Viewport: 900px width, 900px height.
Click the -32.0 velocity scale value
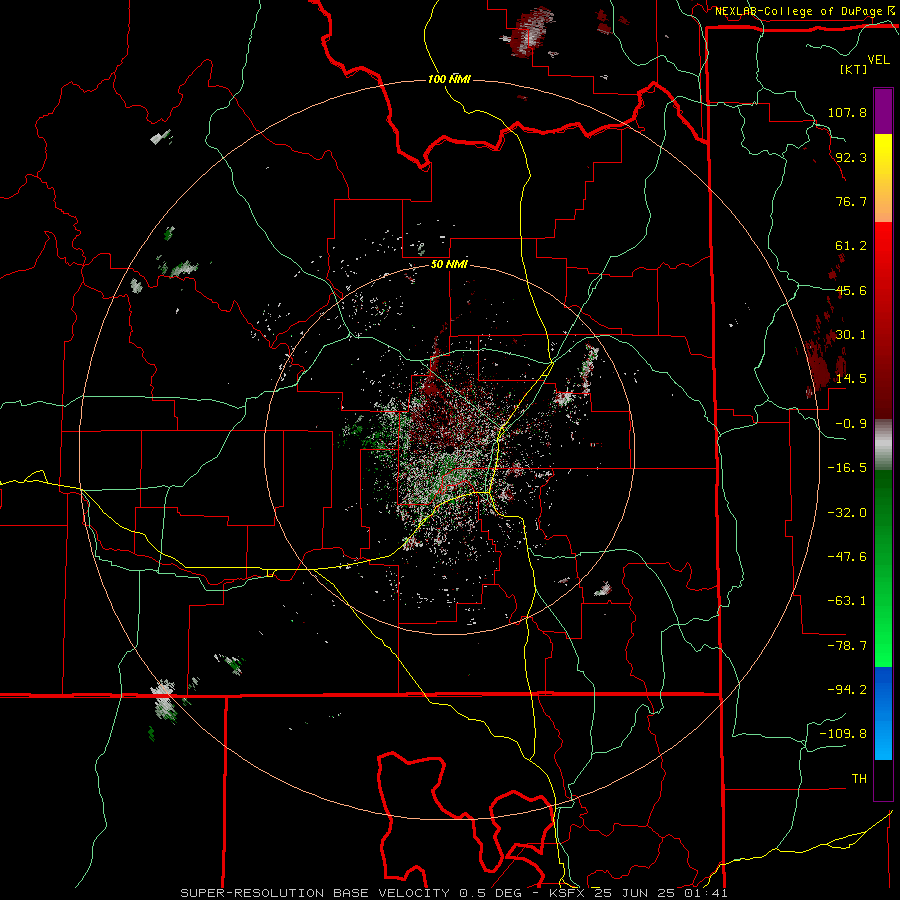[847, 513]
